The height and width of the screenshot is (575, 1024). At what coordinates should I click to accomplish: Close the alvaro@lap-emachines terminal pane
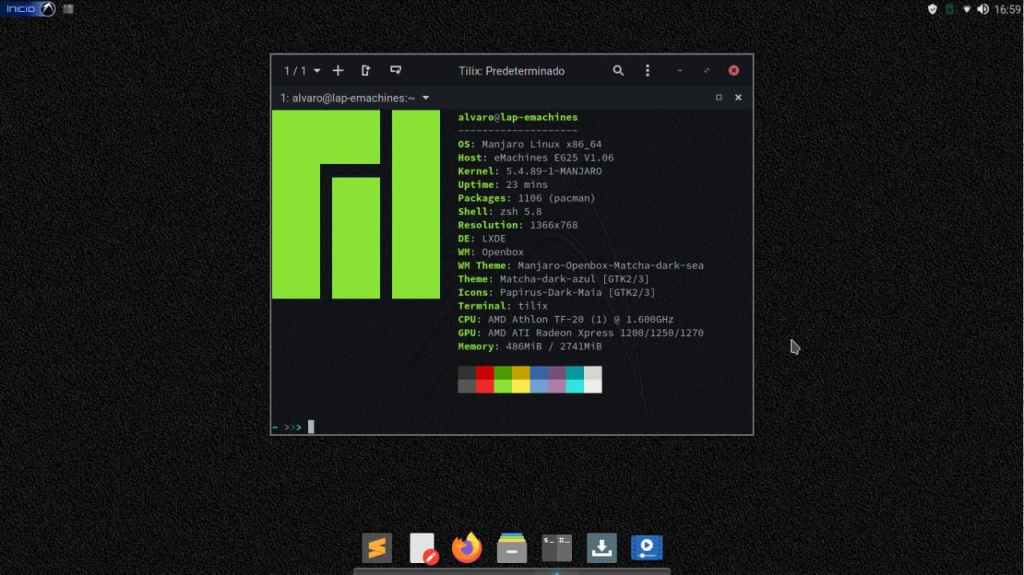tap(738, 98)
